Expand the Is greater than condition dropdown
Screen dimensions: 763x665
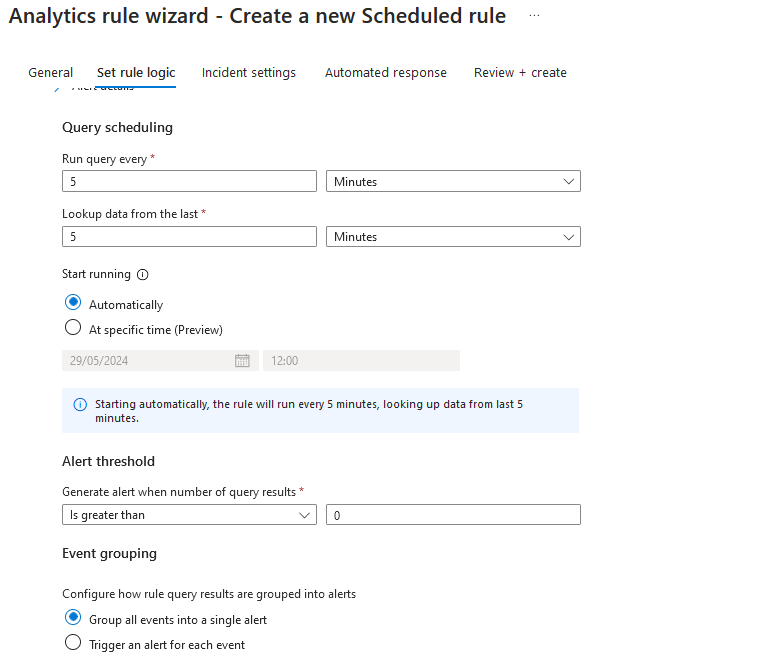(189, 515)
